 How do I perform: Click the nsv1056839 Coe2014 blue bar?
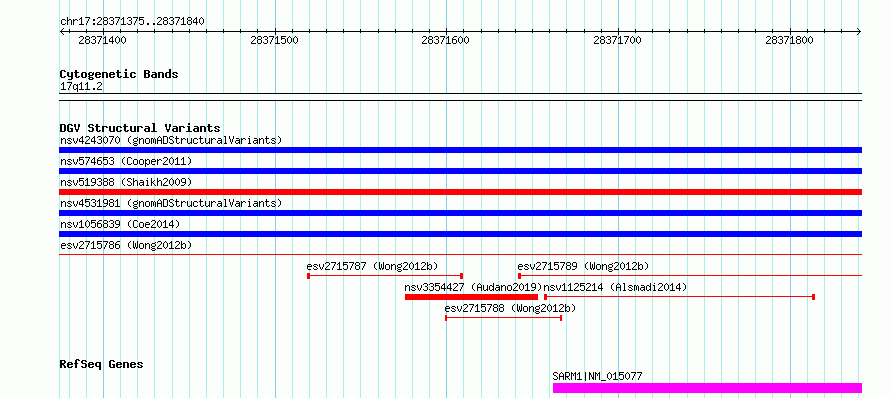(460, 234)
